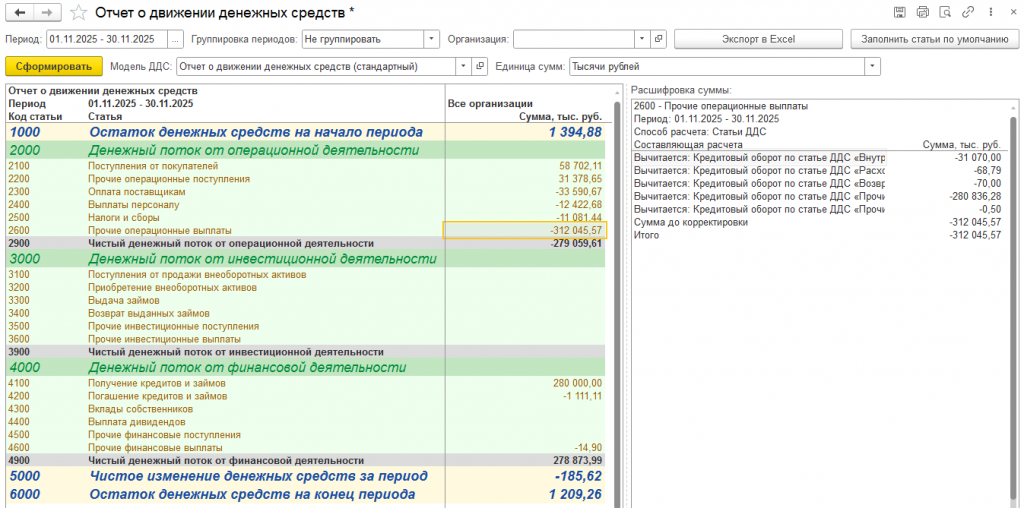
Task: Open print preview icon in the header
Action: click(x=944, y=12)
